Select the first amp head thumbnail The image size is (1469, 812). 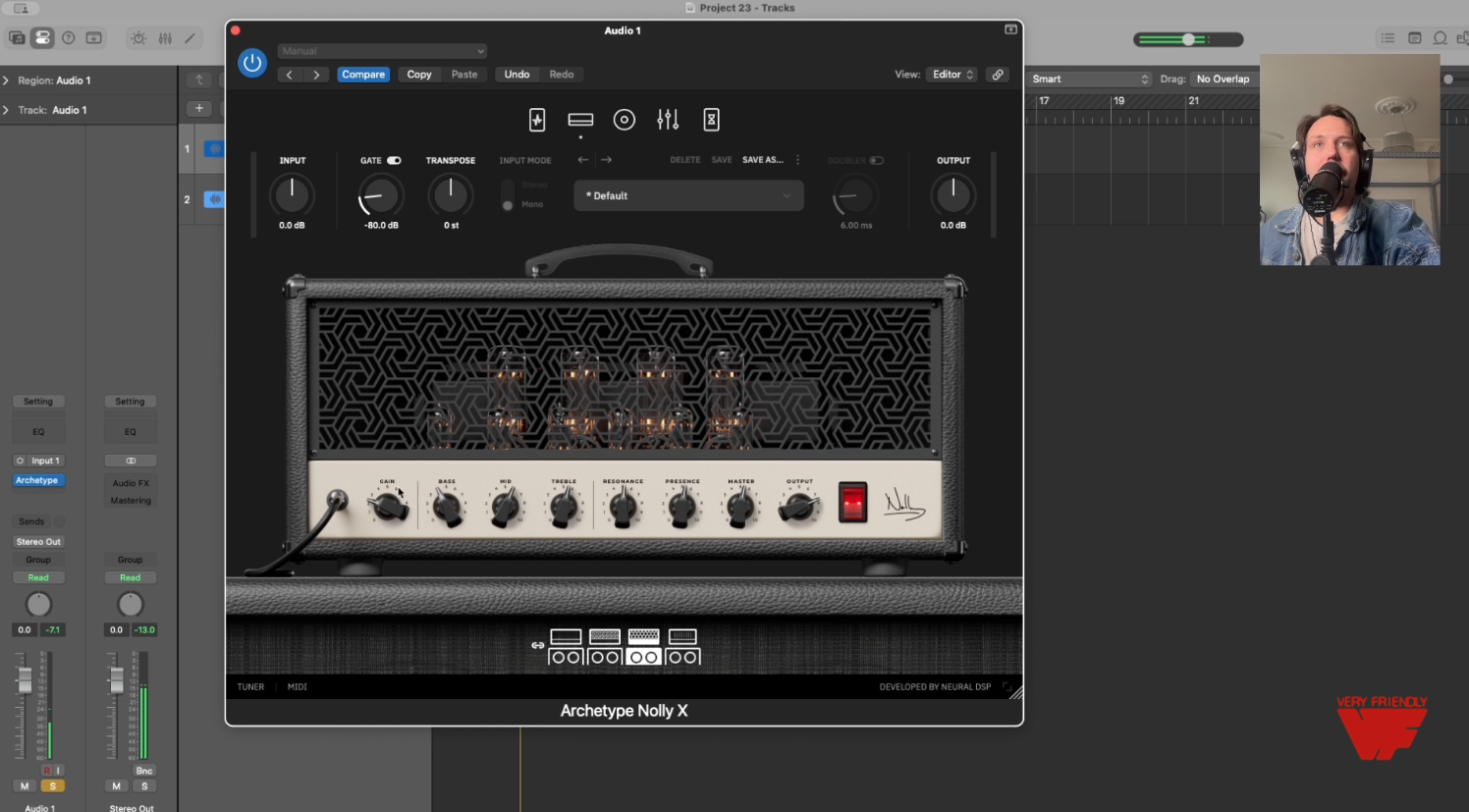[567, 647]
